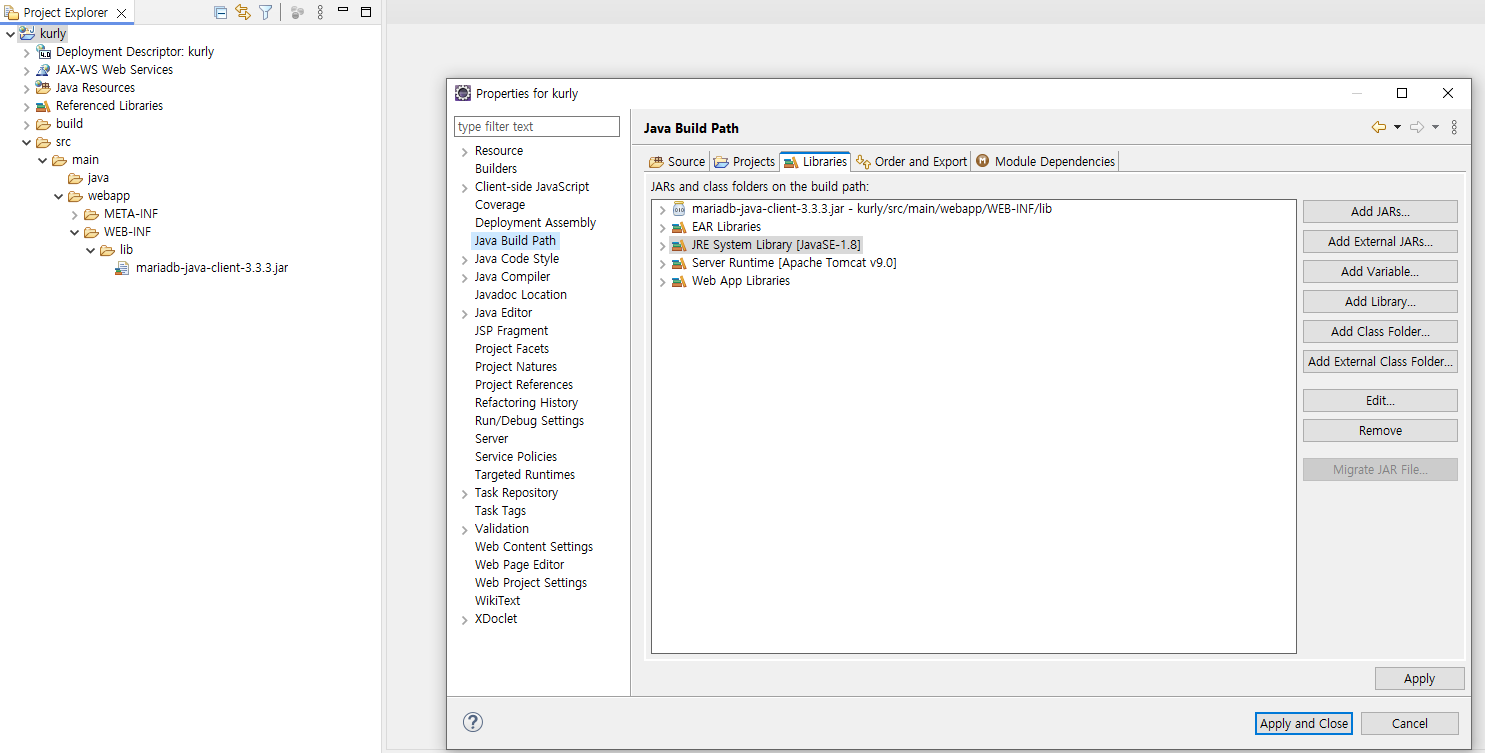Expand Web App Libraries node
Image resolution: width=1485 pixels, height=753 pixels.
[662, 282]
